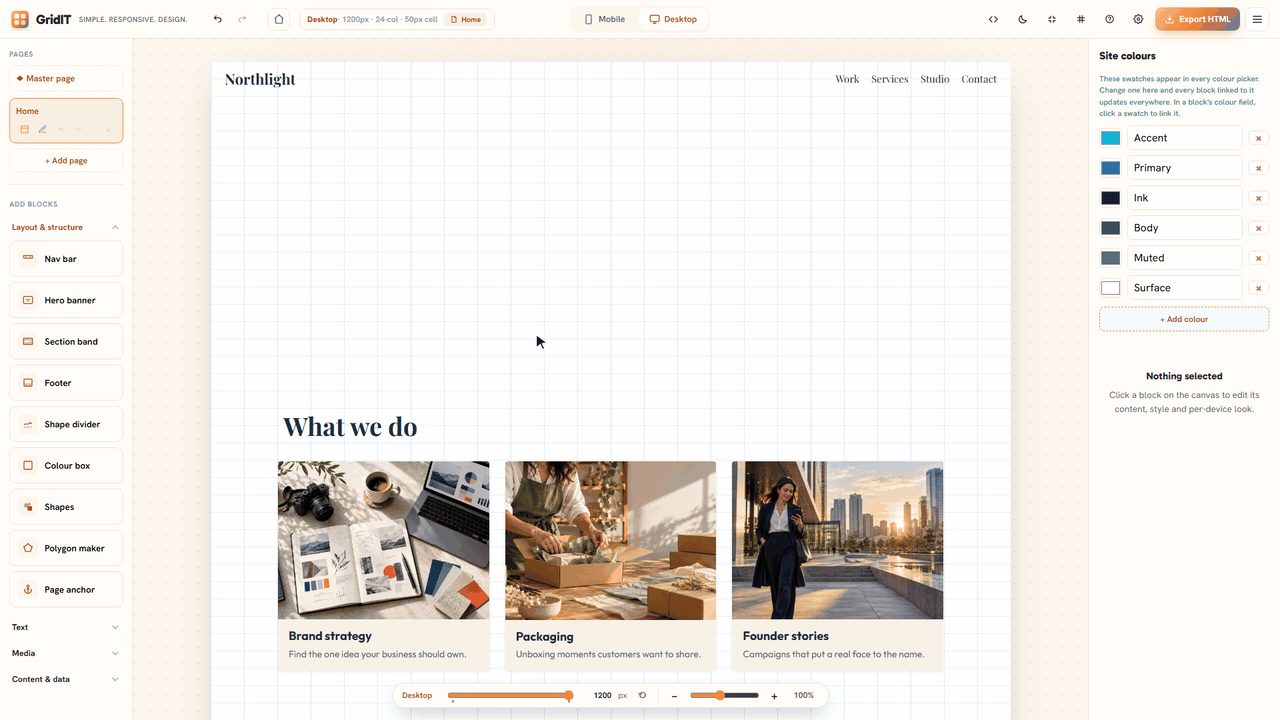The image size is (1280, 720).
Task: Switch to Desktop view
Action: tap(673, 19)
